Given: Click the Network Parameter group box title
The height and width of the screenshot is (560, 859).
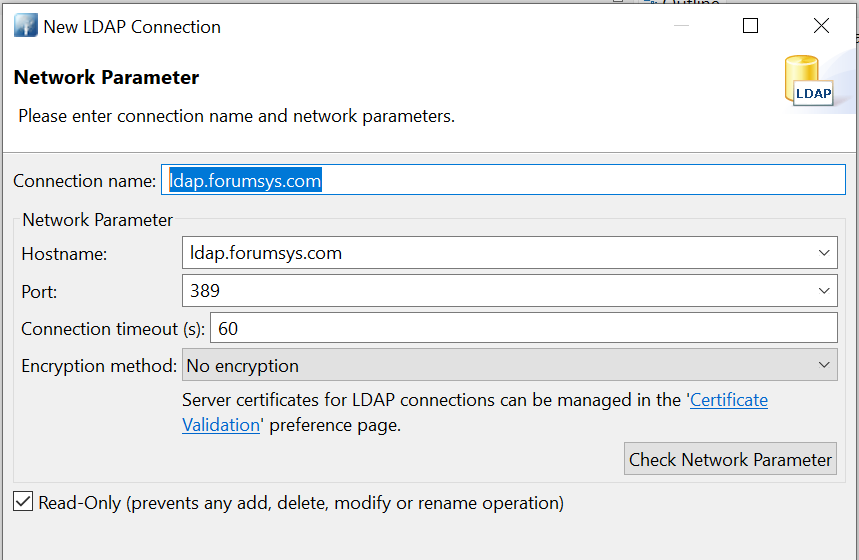Looking at the screenshot, I should (98, 220).
